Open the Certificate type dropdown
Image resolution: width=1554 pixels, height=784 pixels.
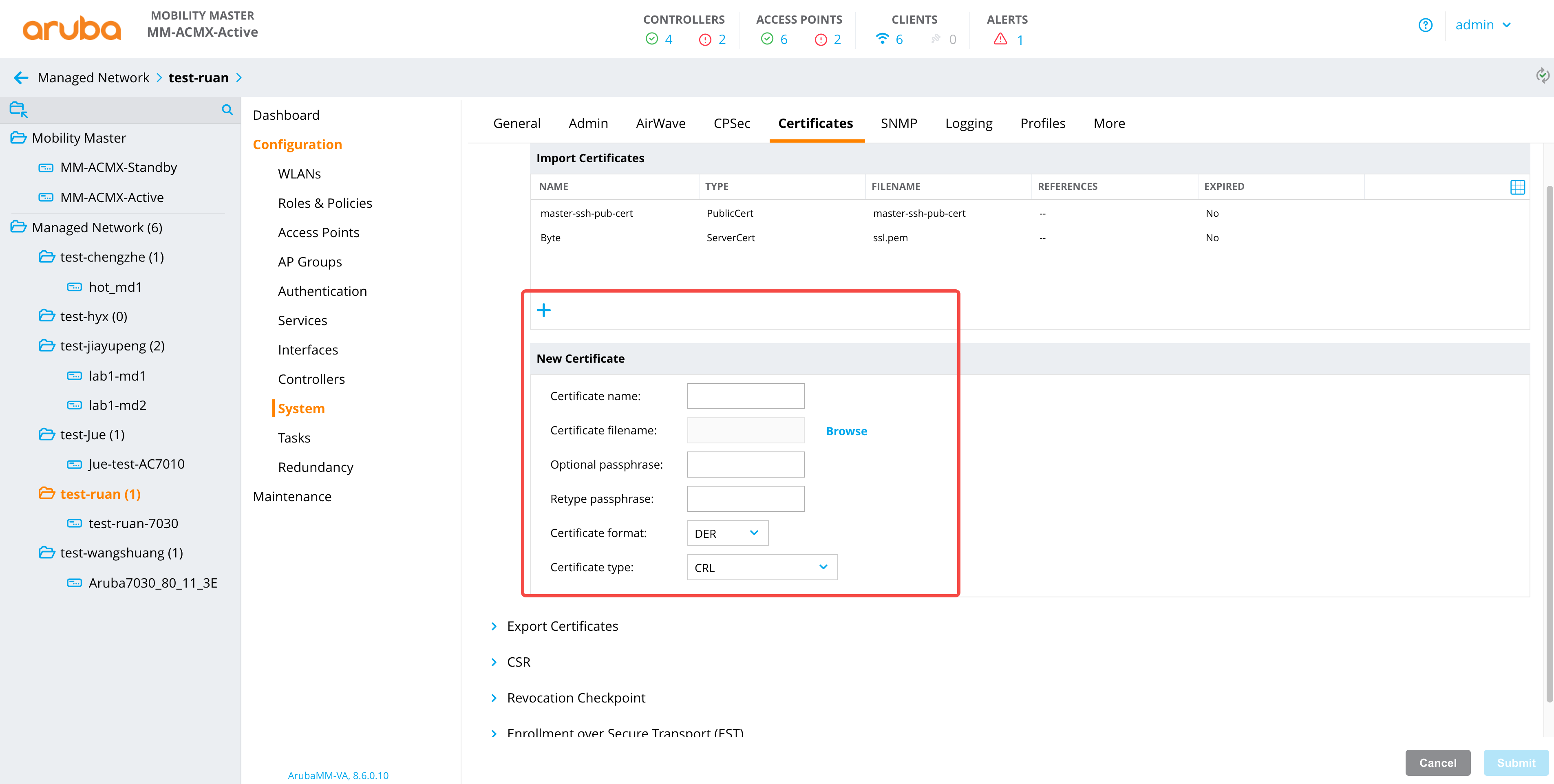pyautogui.click(x=762, y=568)
